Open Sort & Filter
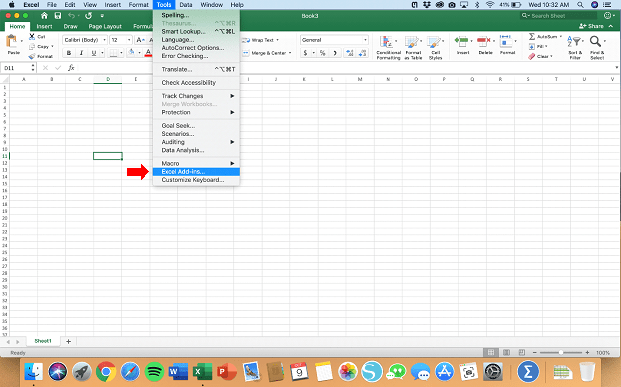Image resolution: width=621 pixels, height=387 pixels. point(575,48)
